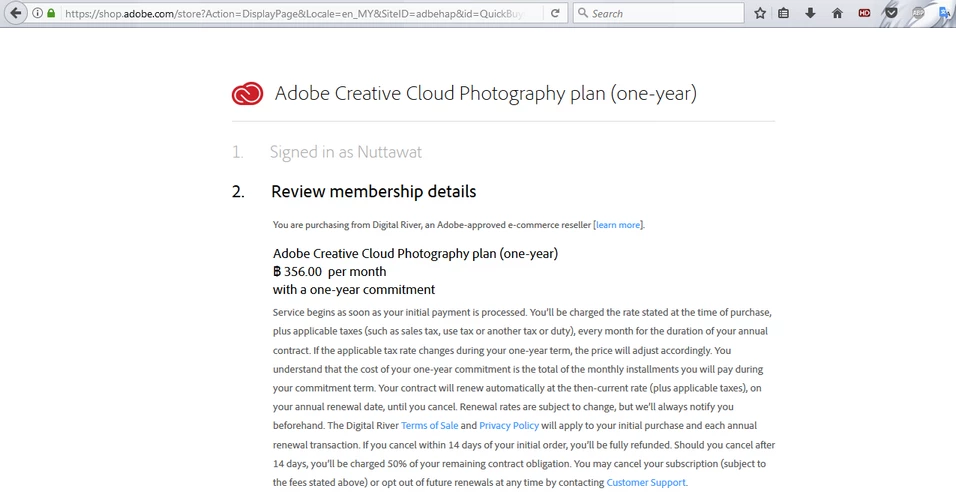Open the Pocket extension icon
Image resolution: width=956 pixels, height=501 pixels.
pyautogui.click(x=891, y=13)
